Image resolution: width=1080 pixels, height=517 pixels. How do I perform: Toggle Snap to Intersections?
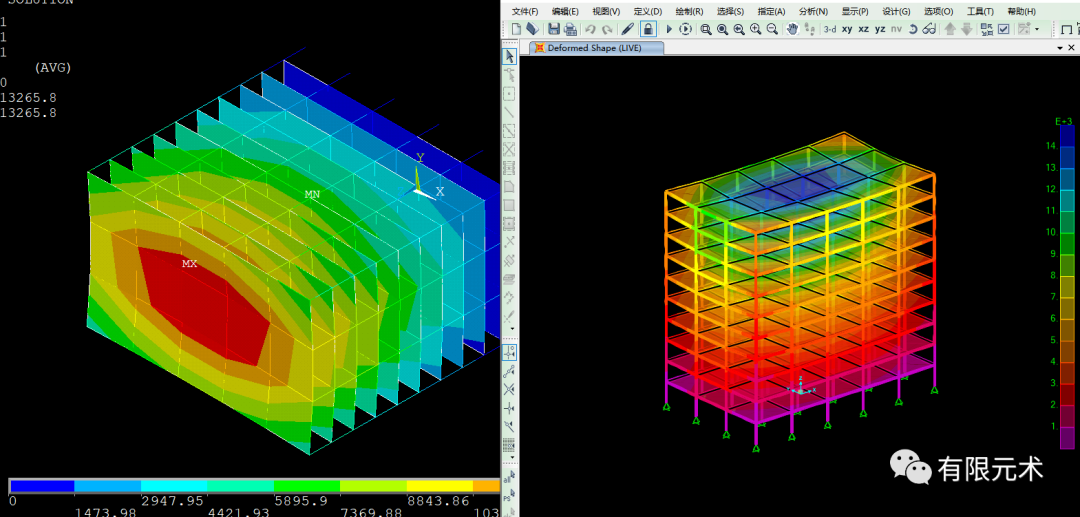point(510,390)
